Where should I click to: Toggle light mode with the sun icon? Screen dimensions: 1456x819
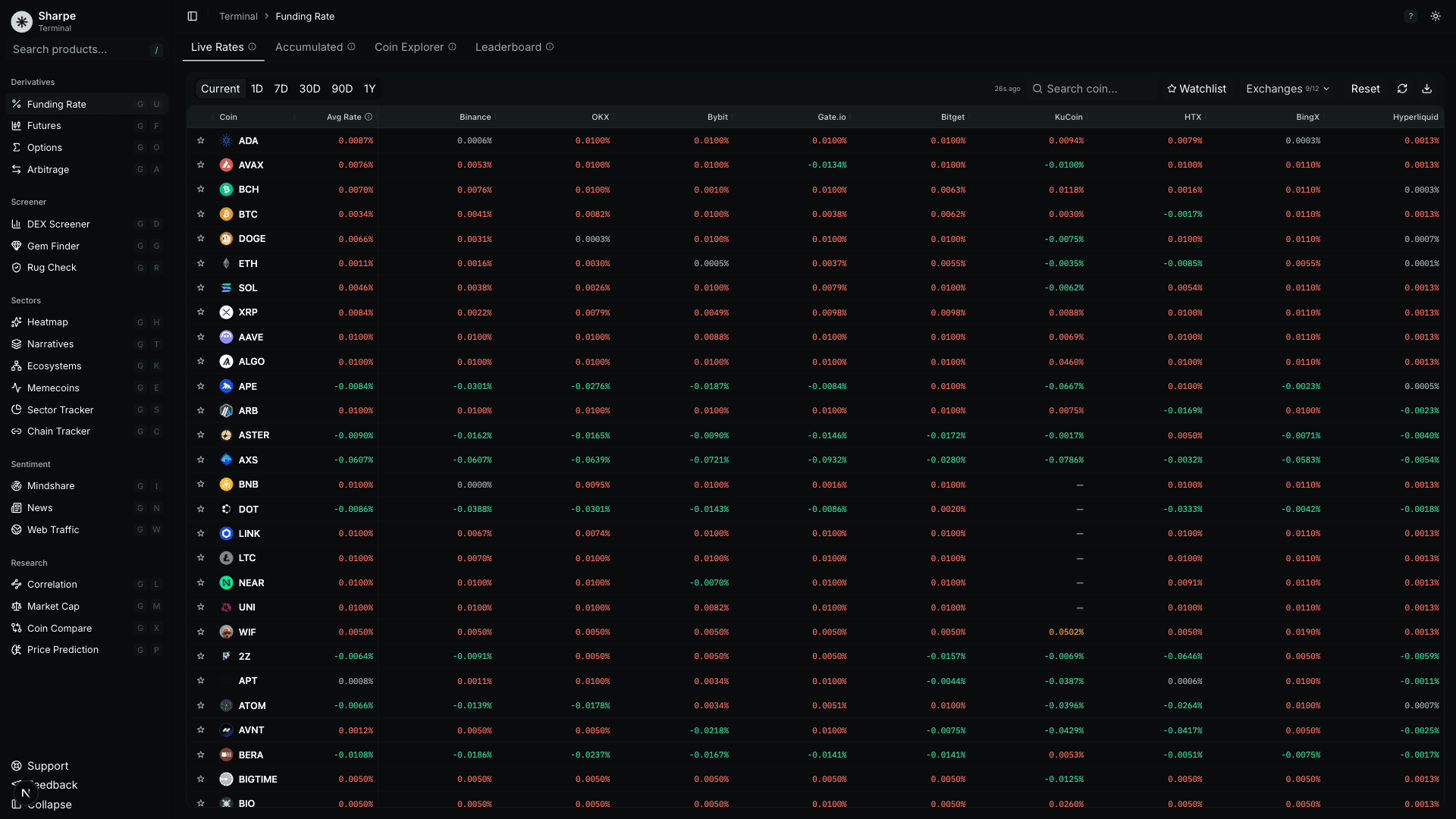(1435, 16)
